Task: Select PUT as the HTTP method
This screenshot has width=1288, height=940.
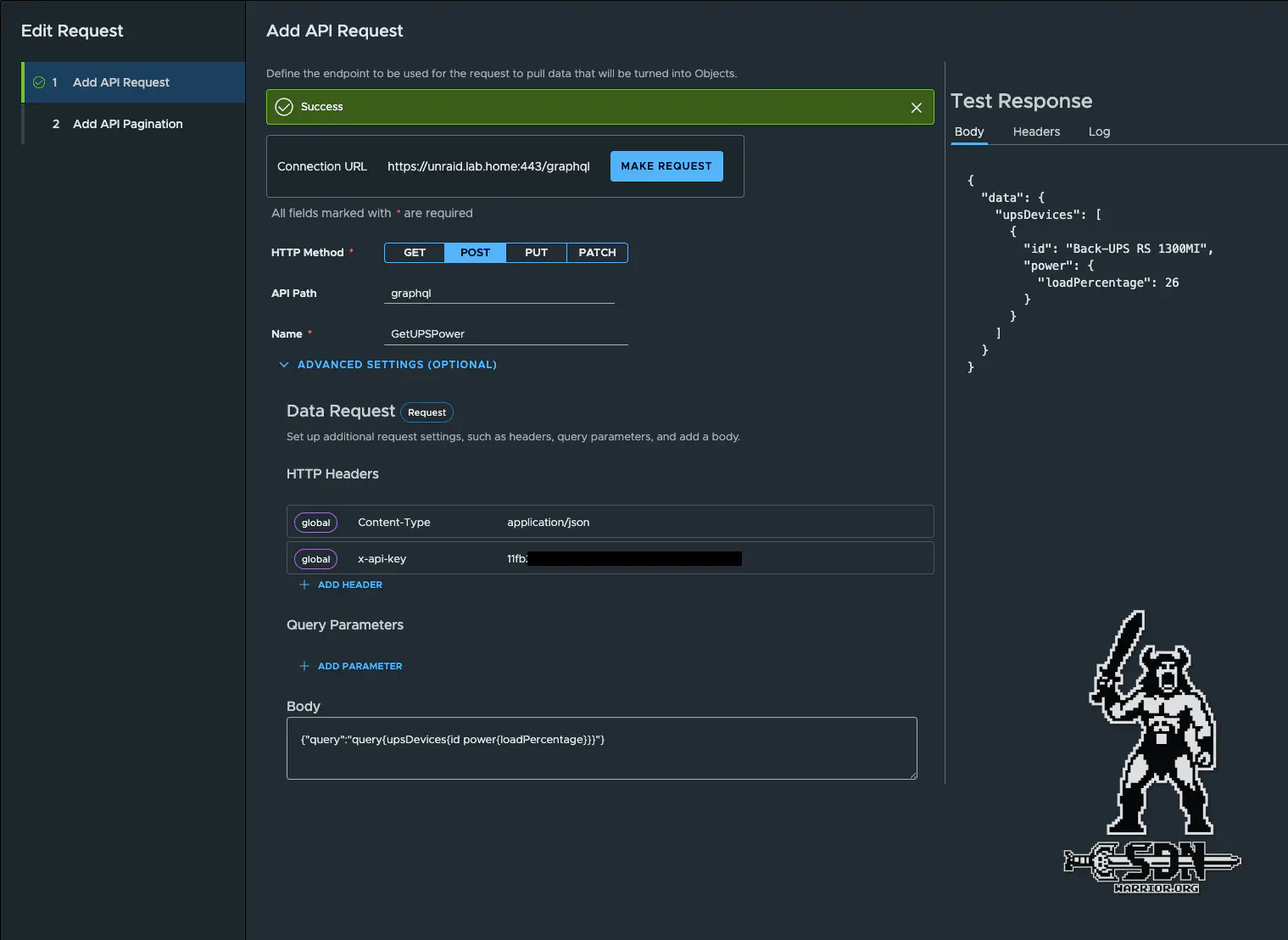Action: [536, 252]
